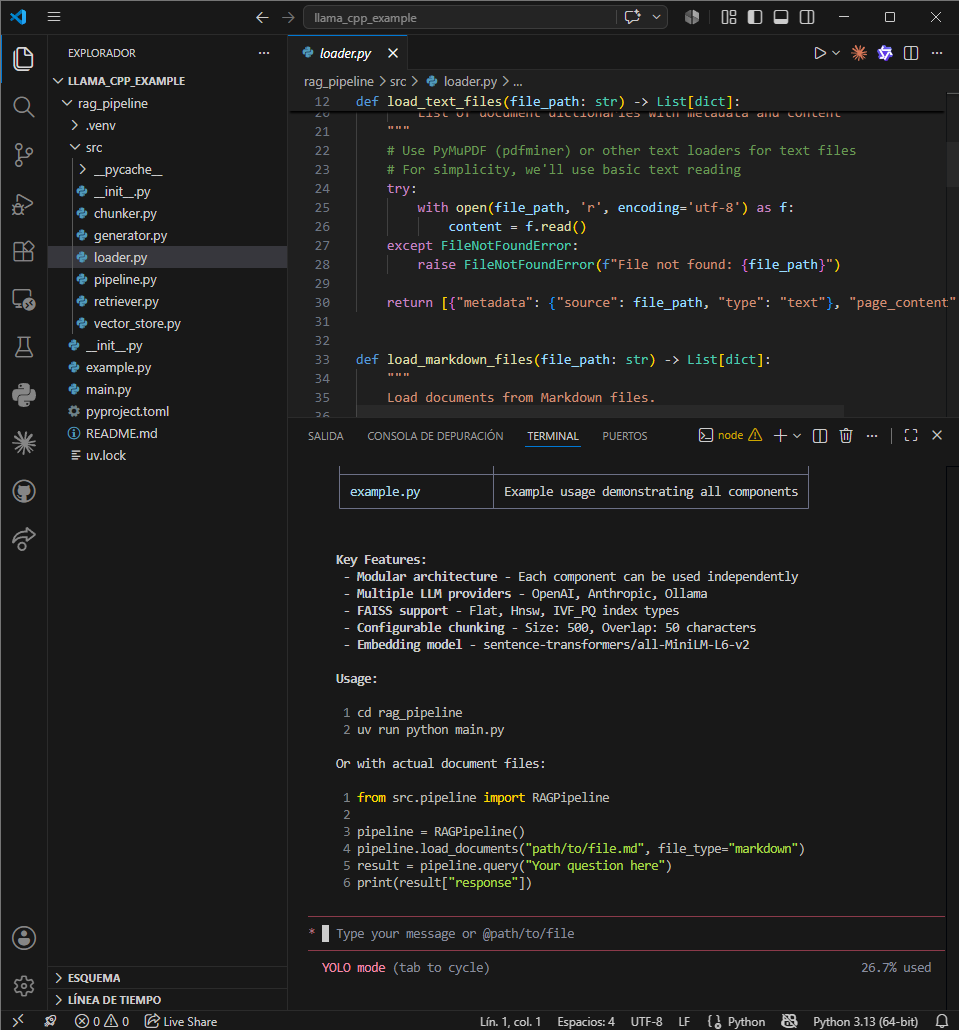959x1030 pixels.
Task: Go back with the left arrow
Action: [x=262, y=18]
